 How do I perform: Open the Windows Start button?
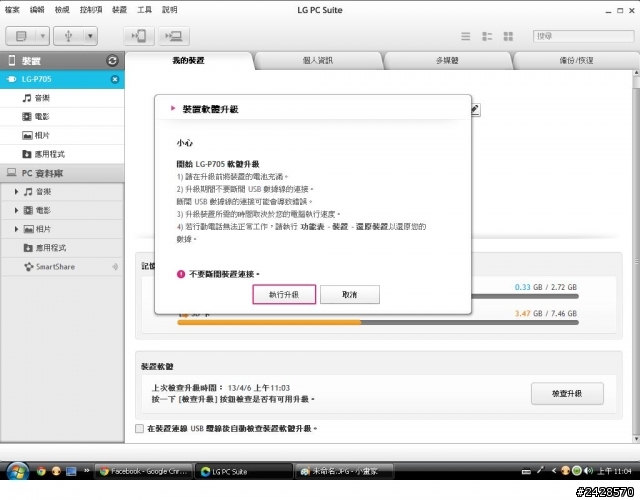16,471
